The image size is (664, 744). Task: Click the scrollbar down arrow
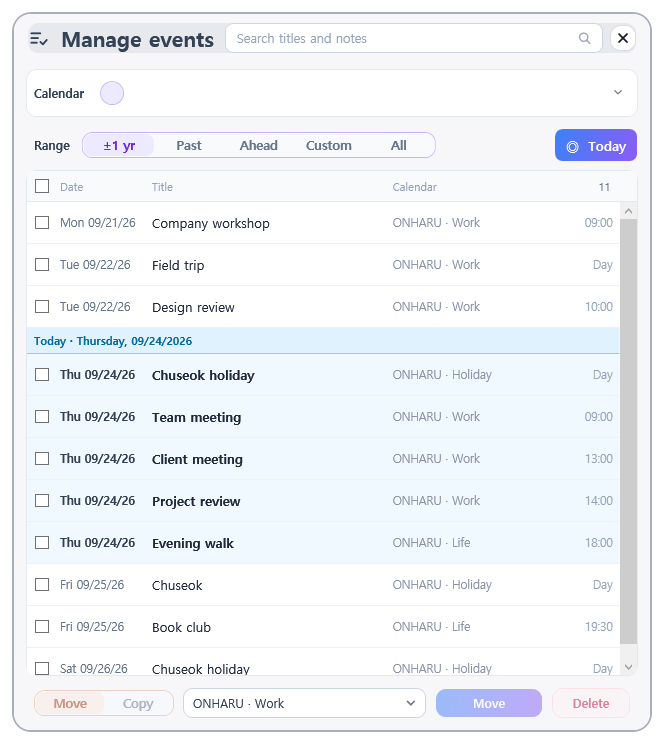coord(628,667)
